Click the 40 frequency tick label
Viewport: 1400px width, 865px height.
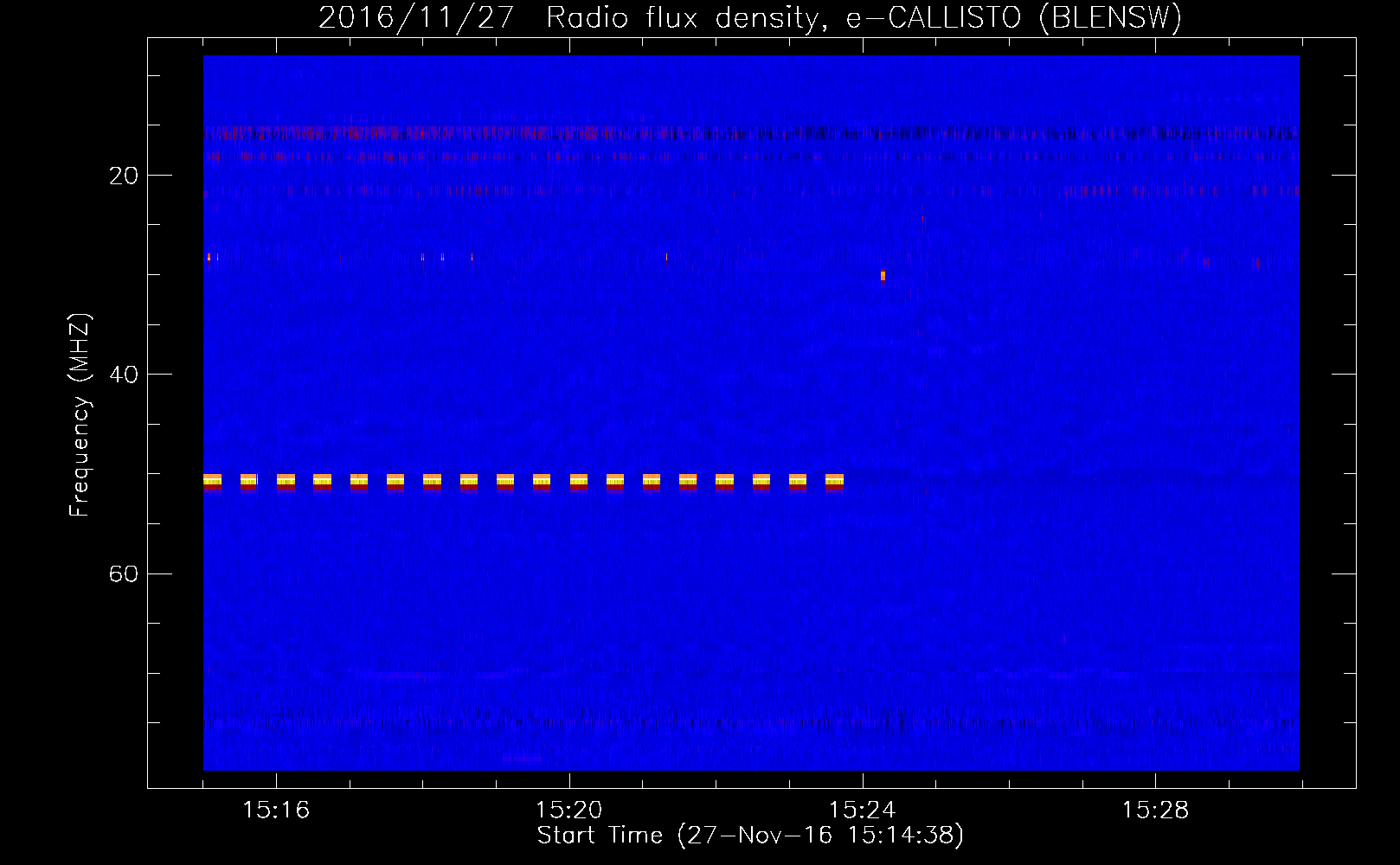coord(123,375)
